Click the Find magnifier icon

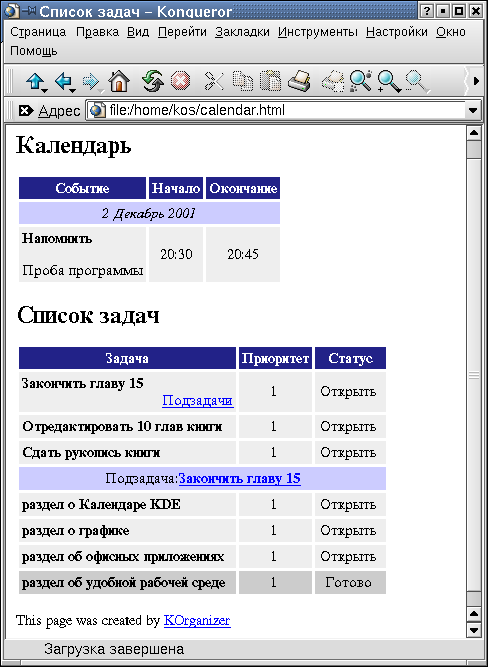pos(360,81)
